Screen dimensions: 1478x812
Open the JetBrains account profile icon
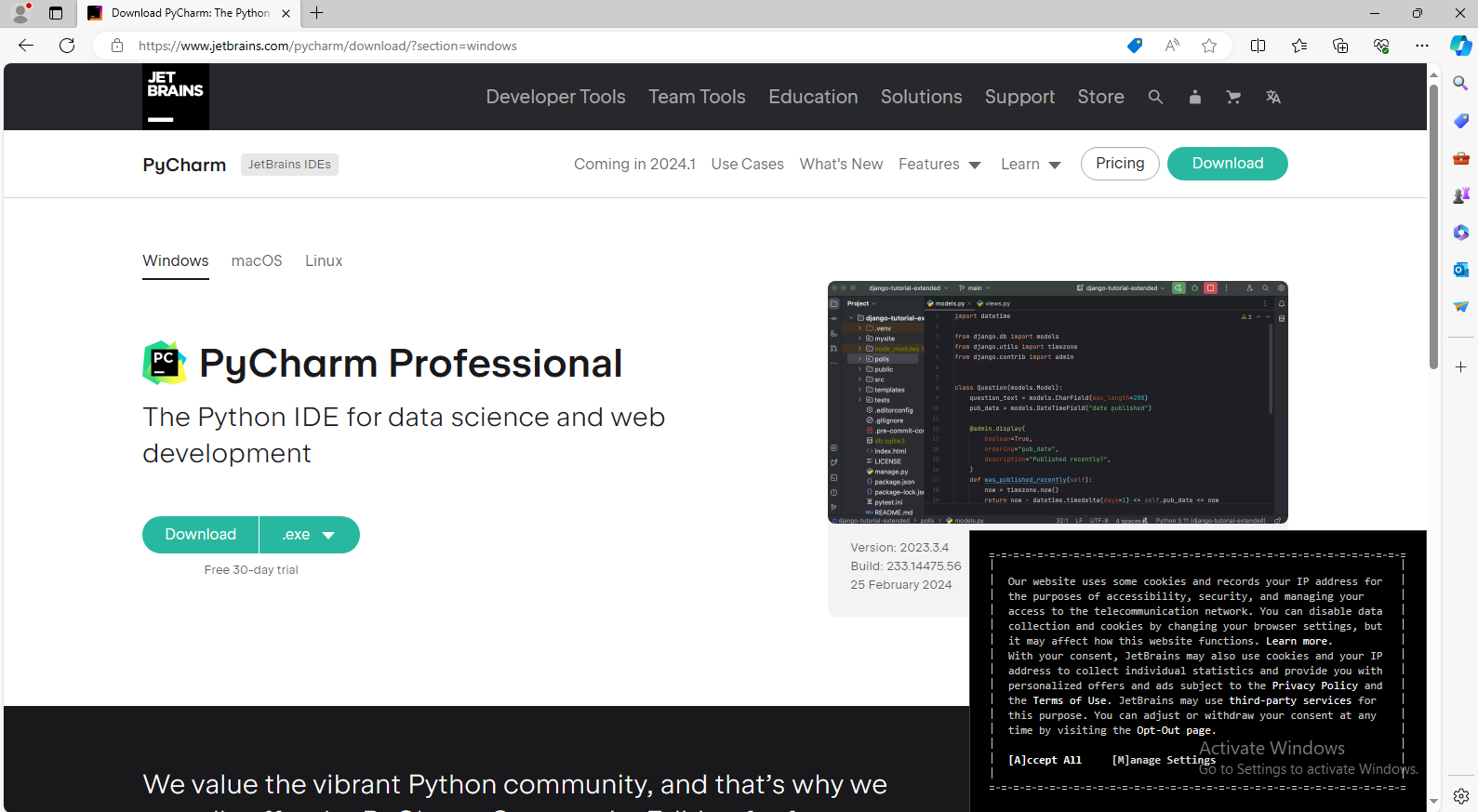[x=1194, y=97]
